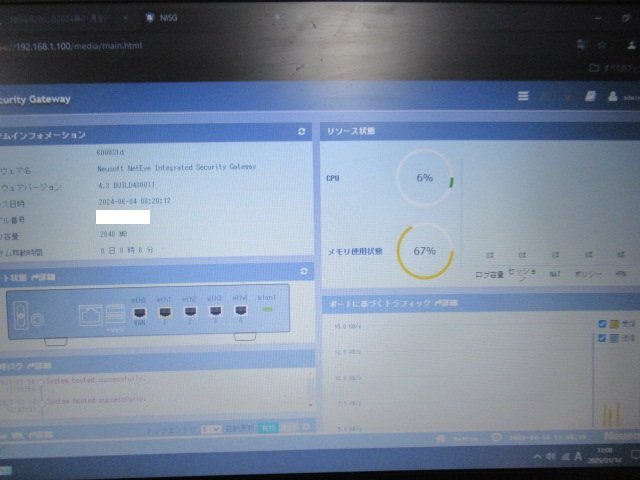Open the hamburger menu icon in gateway header
This screenshot has width=640, height=480.
(523, 96)
